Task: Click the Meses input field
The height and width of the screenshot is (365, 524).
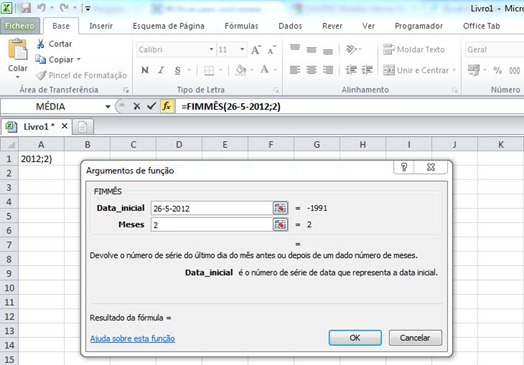Action: pyautogui.click(x=212, y=225)
